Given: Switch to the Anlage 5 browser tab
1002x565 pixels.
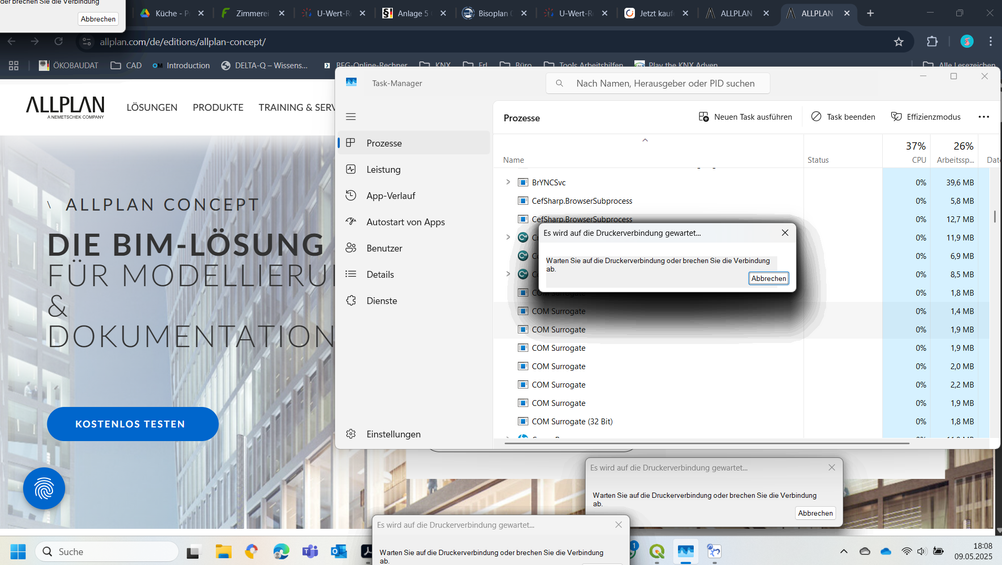Looking at the screenshot, I should [406, 13].
